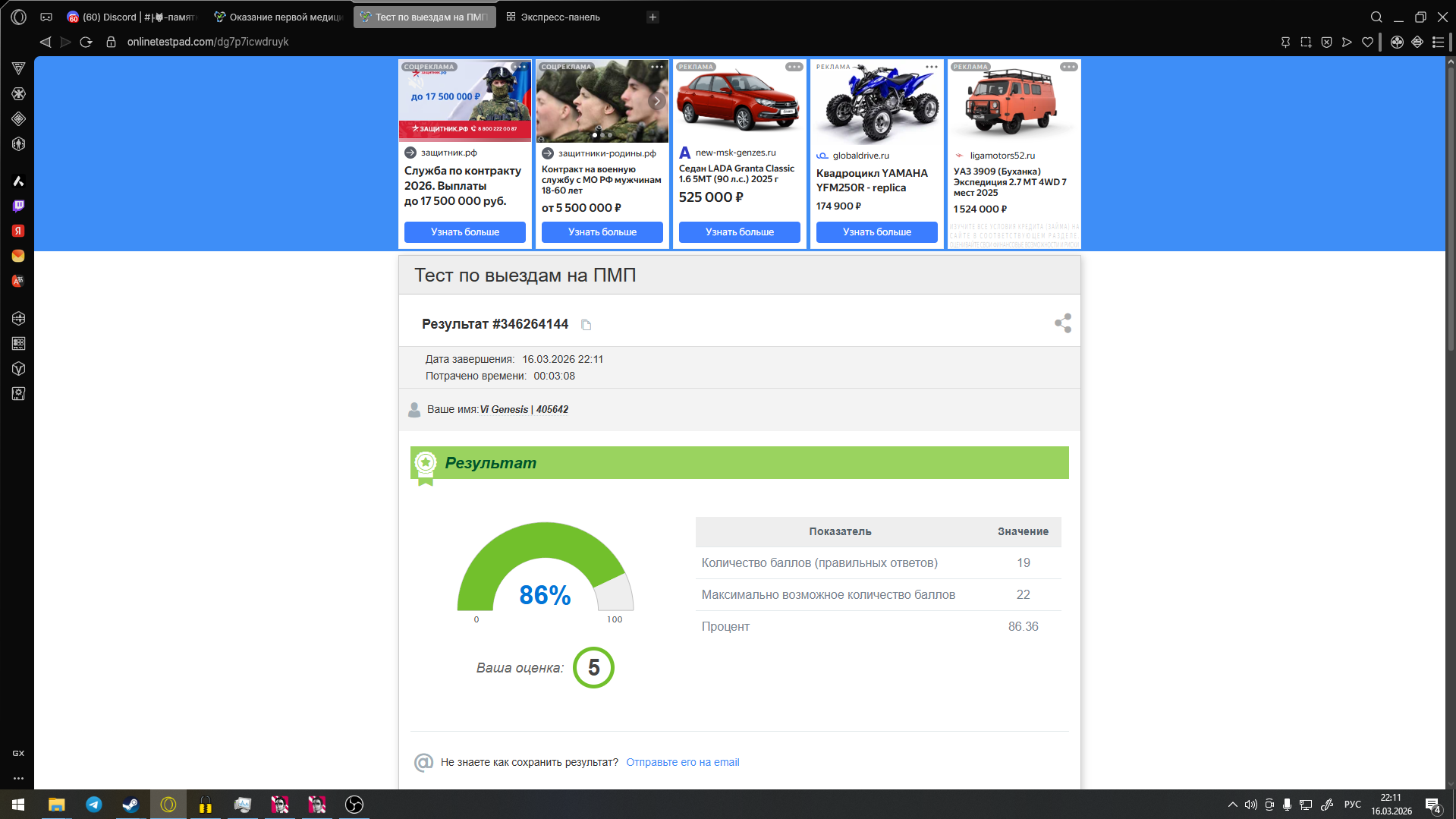Open Telegram from the taskbar

(94, 805)
